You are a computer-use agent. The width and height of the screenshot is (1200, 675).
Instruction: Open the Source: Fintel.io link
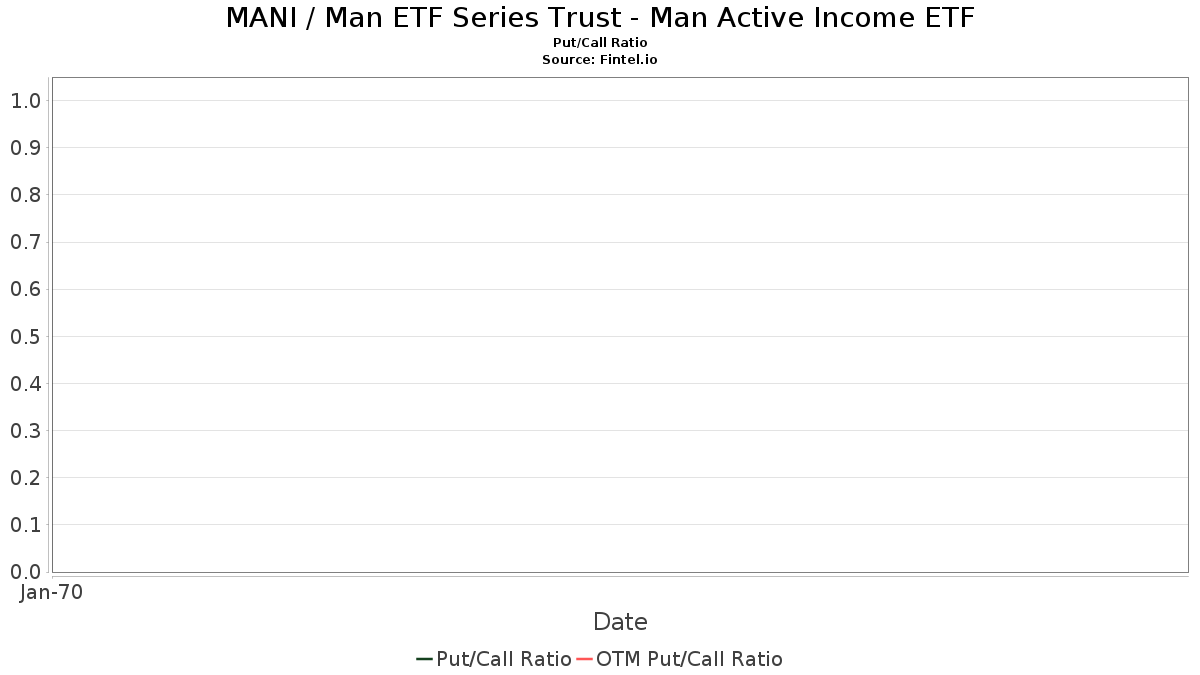point(600,60)
